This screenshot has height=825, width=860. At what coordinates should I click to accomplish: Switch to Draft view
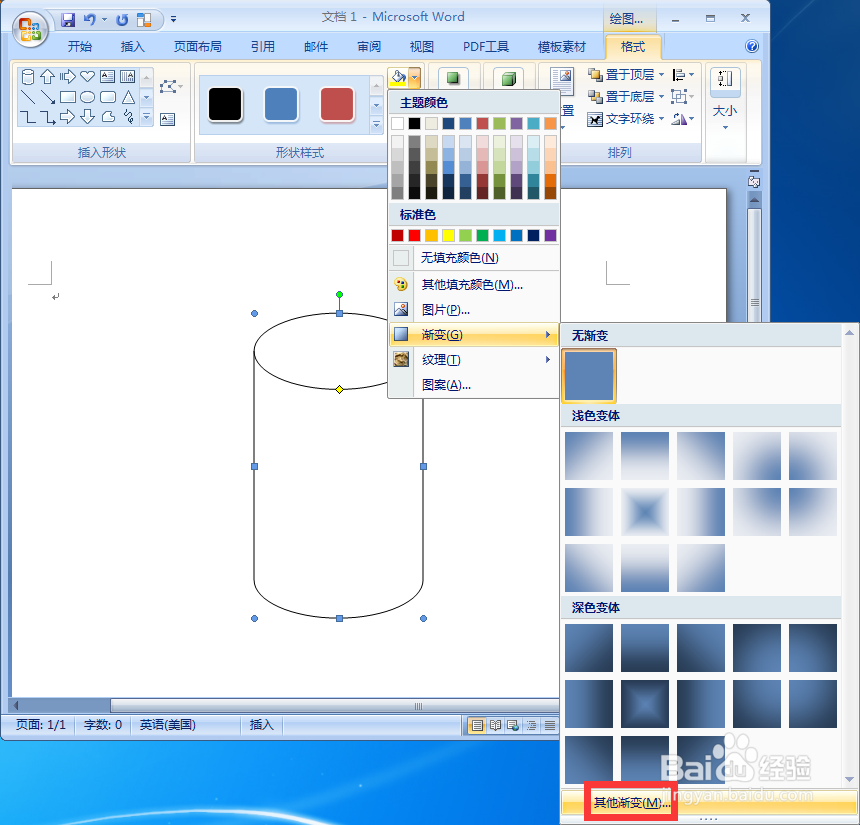coord(550,725)
